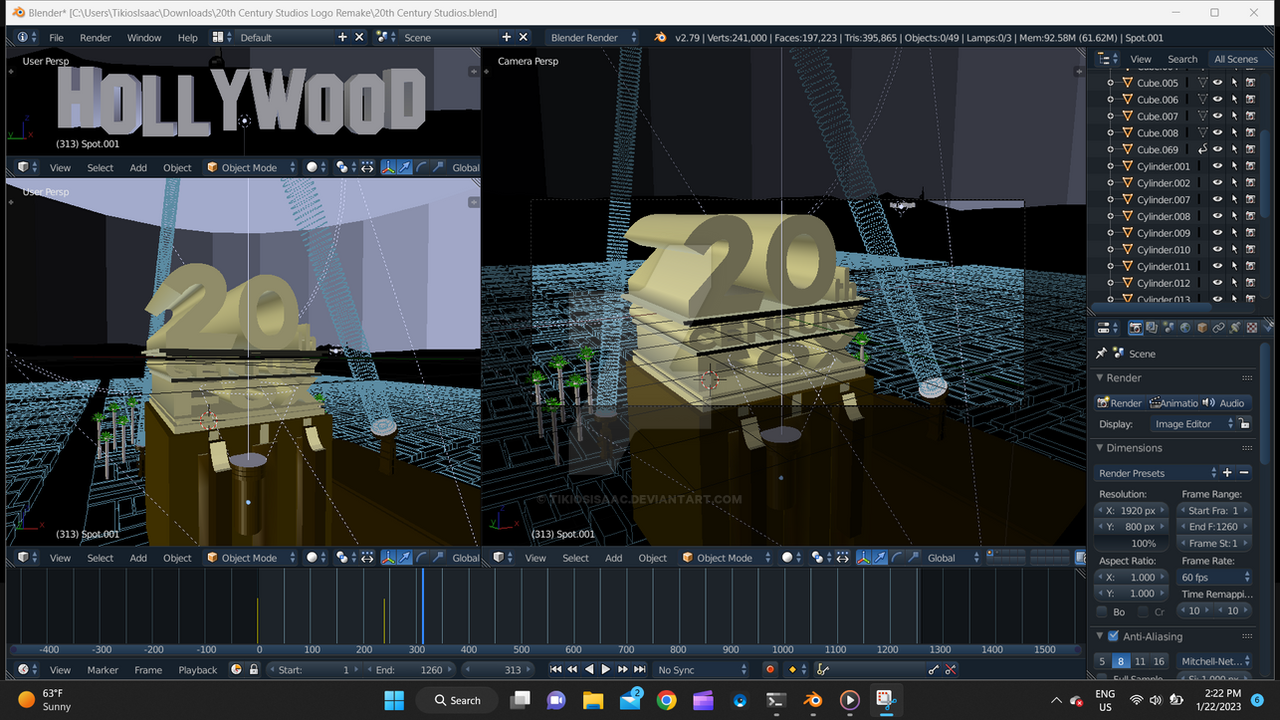This screenshot has height=720, width=1280.
Task: Click the timeline Play Animation button
Action: tap(605, 670)
